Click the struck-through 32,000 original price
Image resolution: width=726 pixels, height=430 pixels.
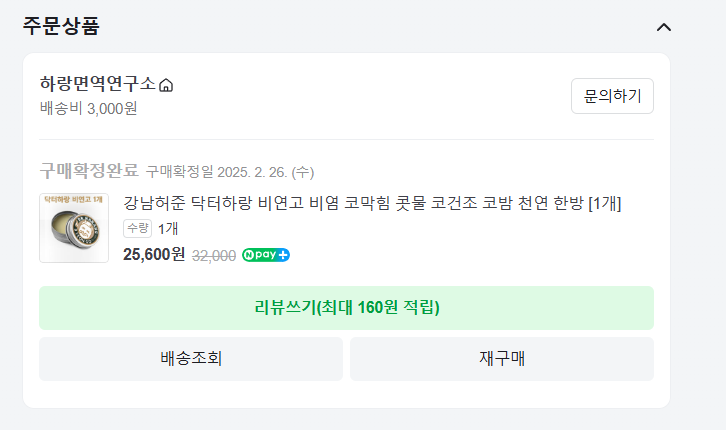point(214,255)
